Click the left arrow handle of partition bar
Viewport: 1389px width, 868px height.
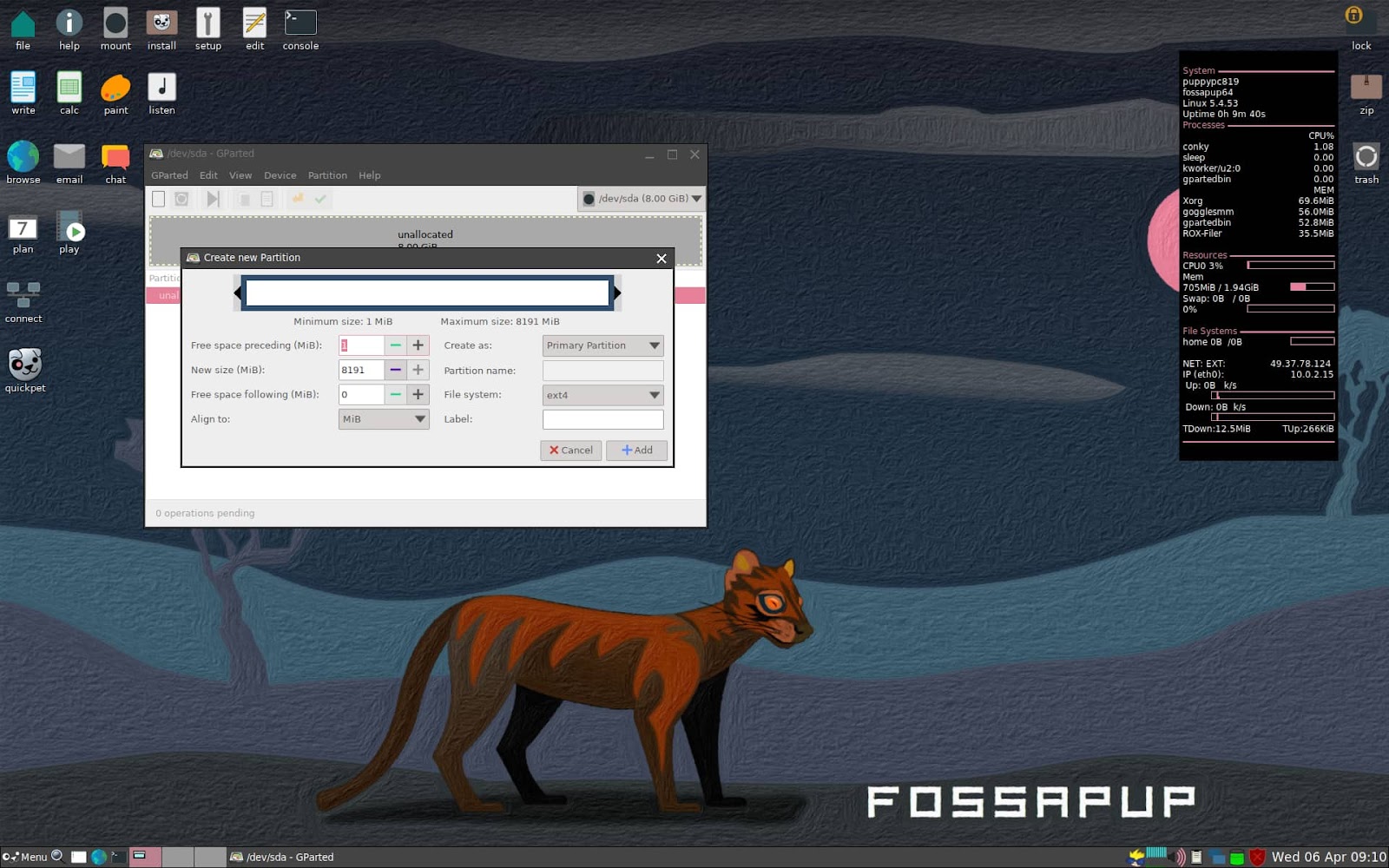(x=239, y=293)
